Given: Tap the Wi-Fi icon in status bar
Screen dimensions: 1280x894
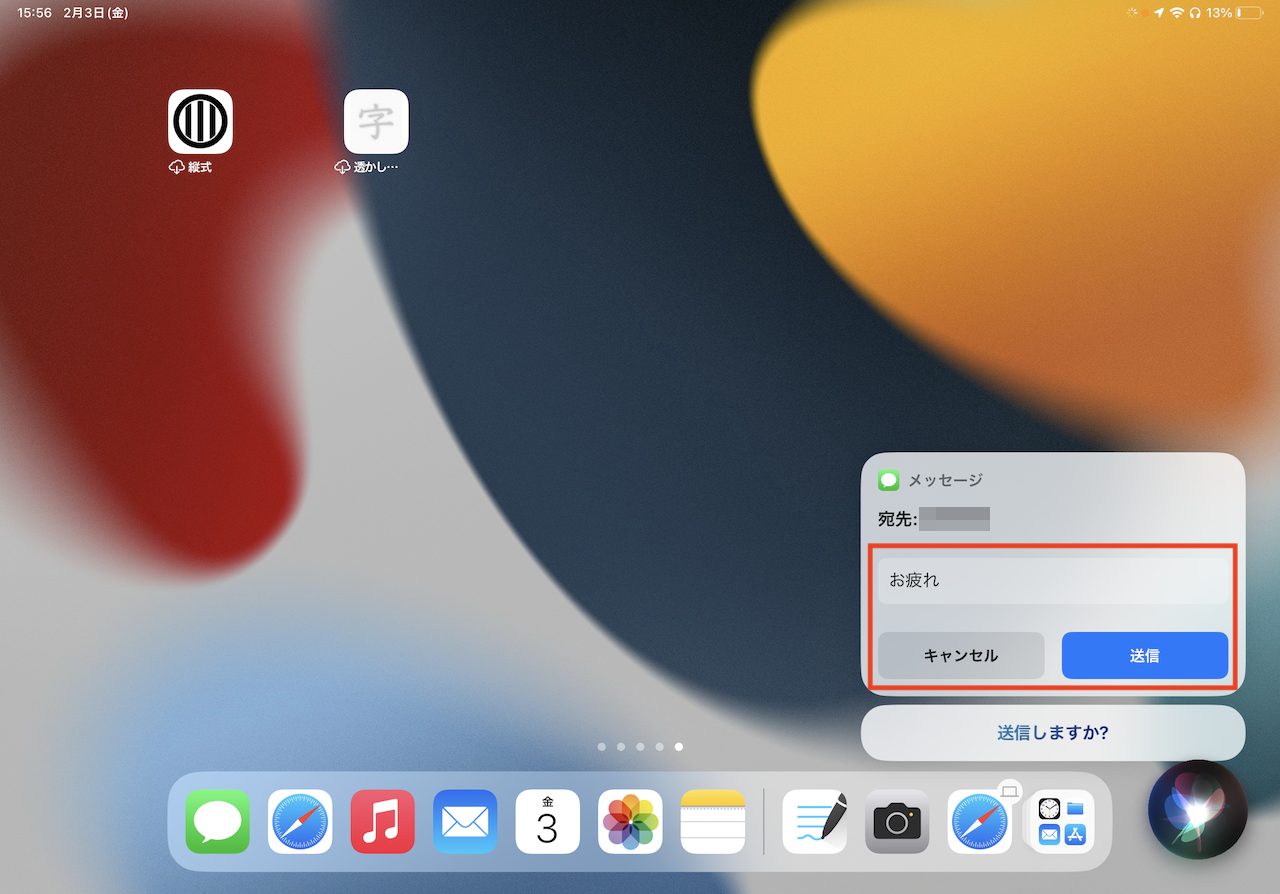Looking at the screenshot, I should click(x=1177, y=13).
